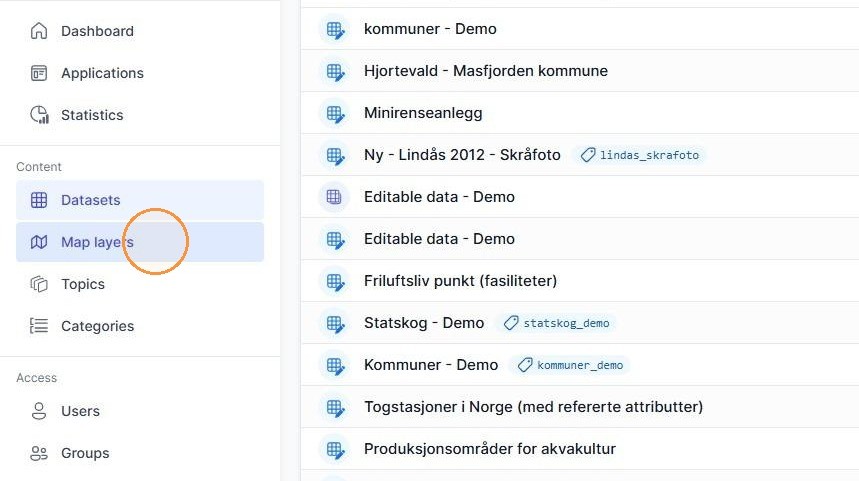Click tag icon in statskog_demo badge
The height and width of the screenshot is (481, 859).
(x=511, y=323)
